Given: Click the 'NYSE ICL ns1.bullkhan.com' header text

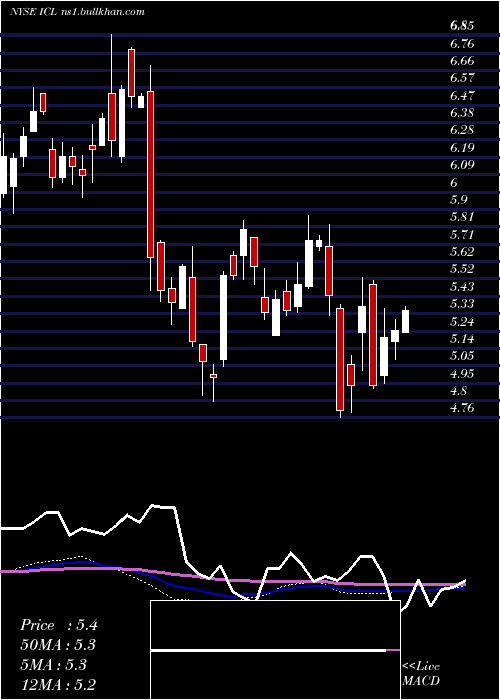Looking at the screenshot, I should 77,12.
